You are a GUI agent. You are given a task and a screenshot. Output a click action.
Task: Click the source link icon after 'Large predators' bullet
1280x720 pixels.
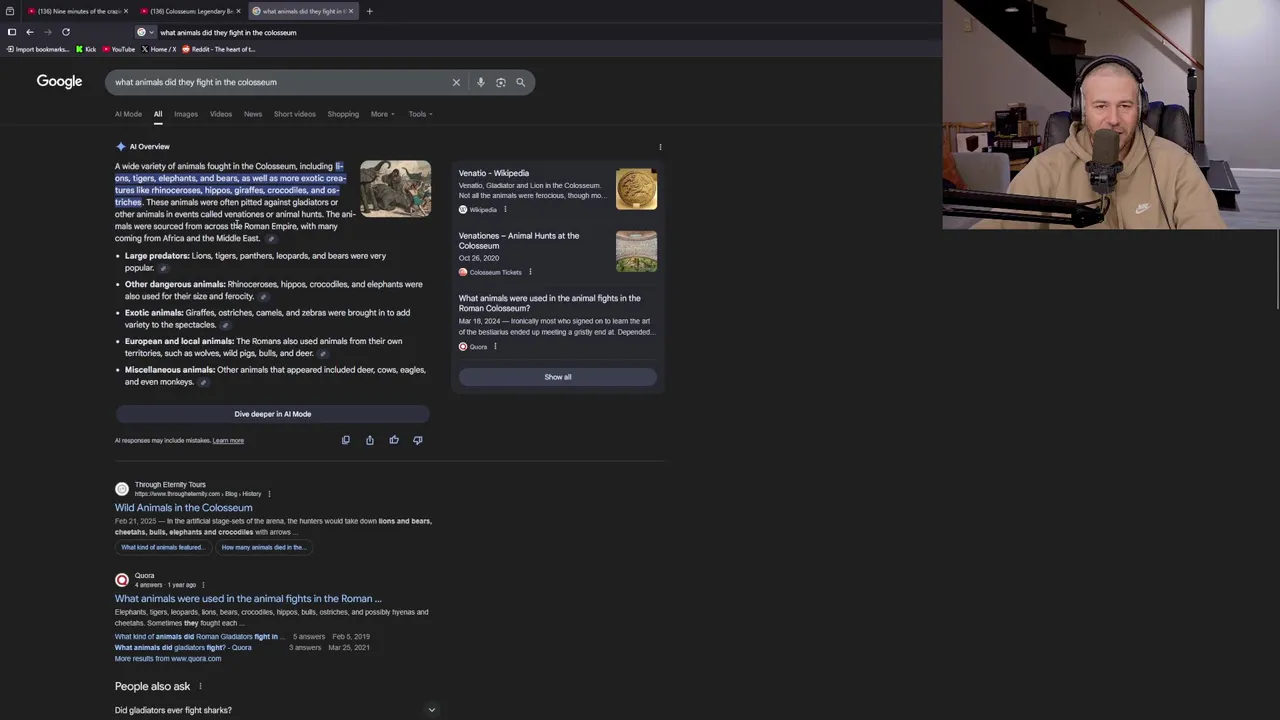point(163,268)
